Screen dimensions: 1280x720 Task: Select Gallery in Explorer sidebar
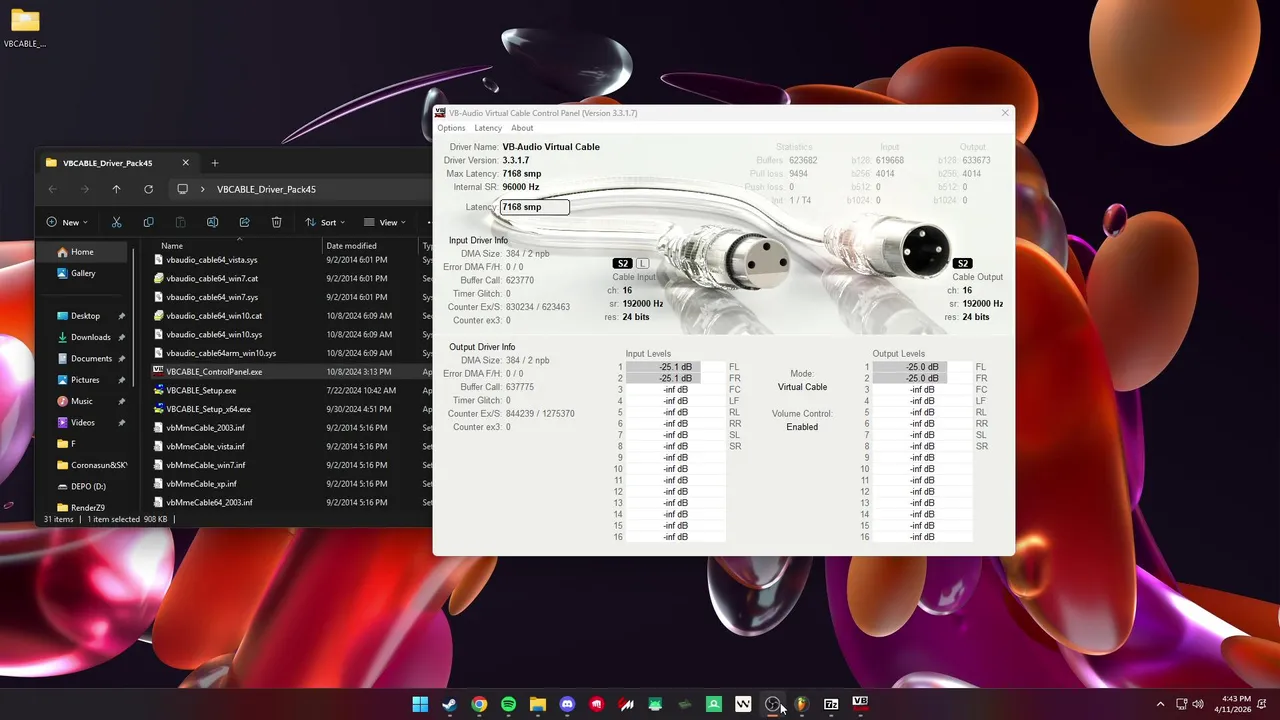coord(84,273)
